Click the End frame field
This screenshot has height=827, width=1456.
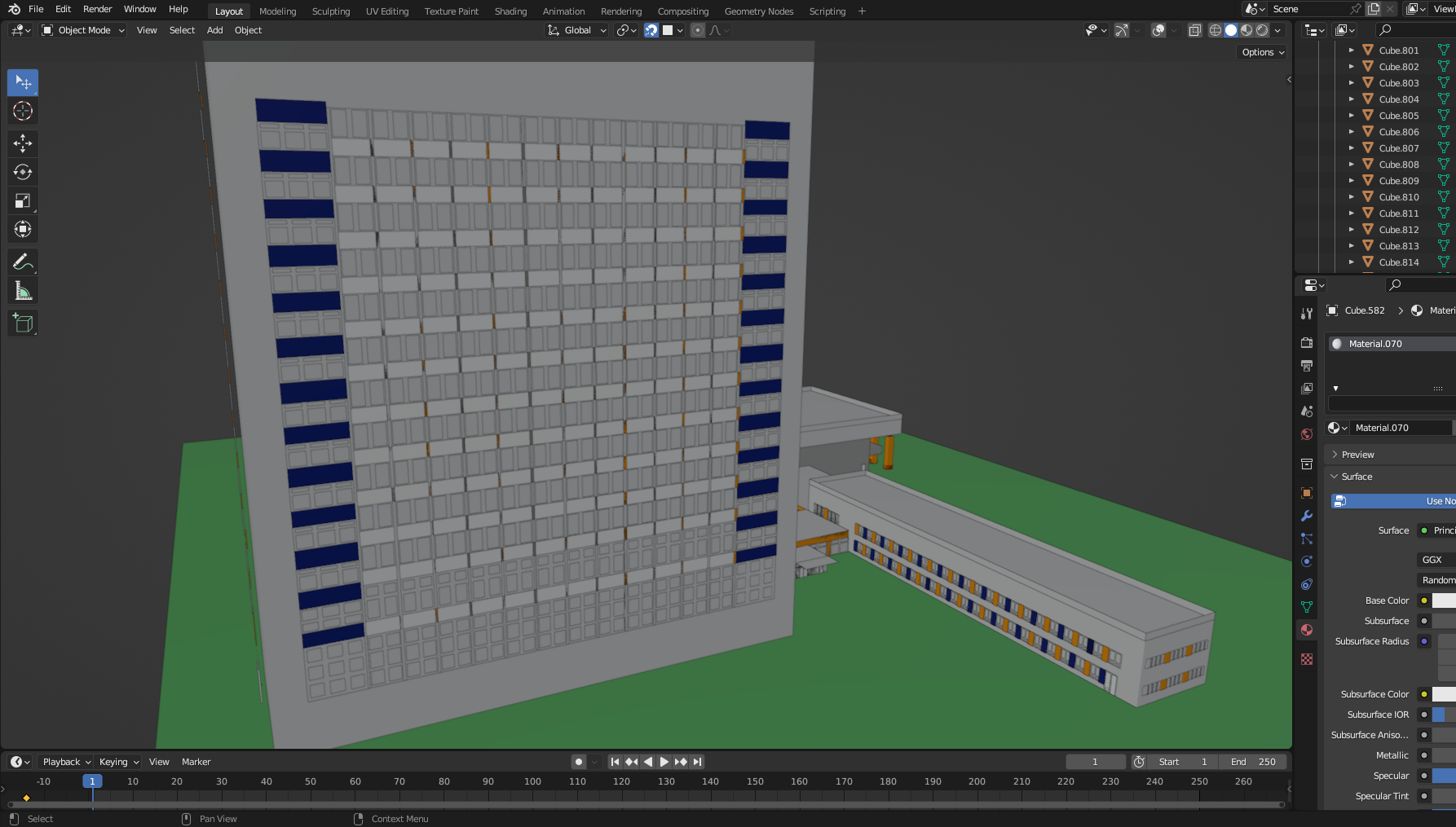click(x=1253, y=762)
